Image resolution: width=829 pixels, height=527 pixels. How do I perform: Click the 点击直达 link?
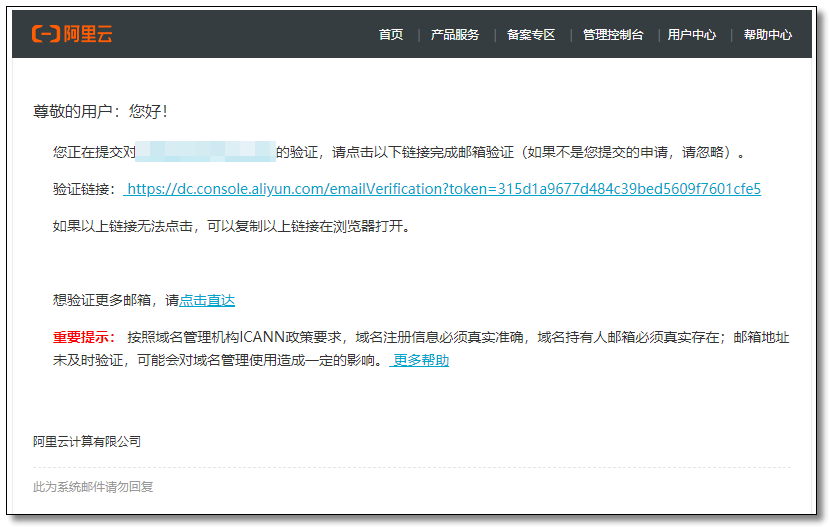[x=207, y=300]
